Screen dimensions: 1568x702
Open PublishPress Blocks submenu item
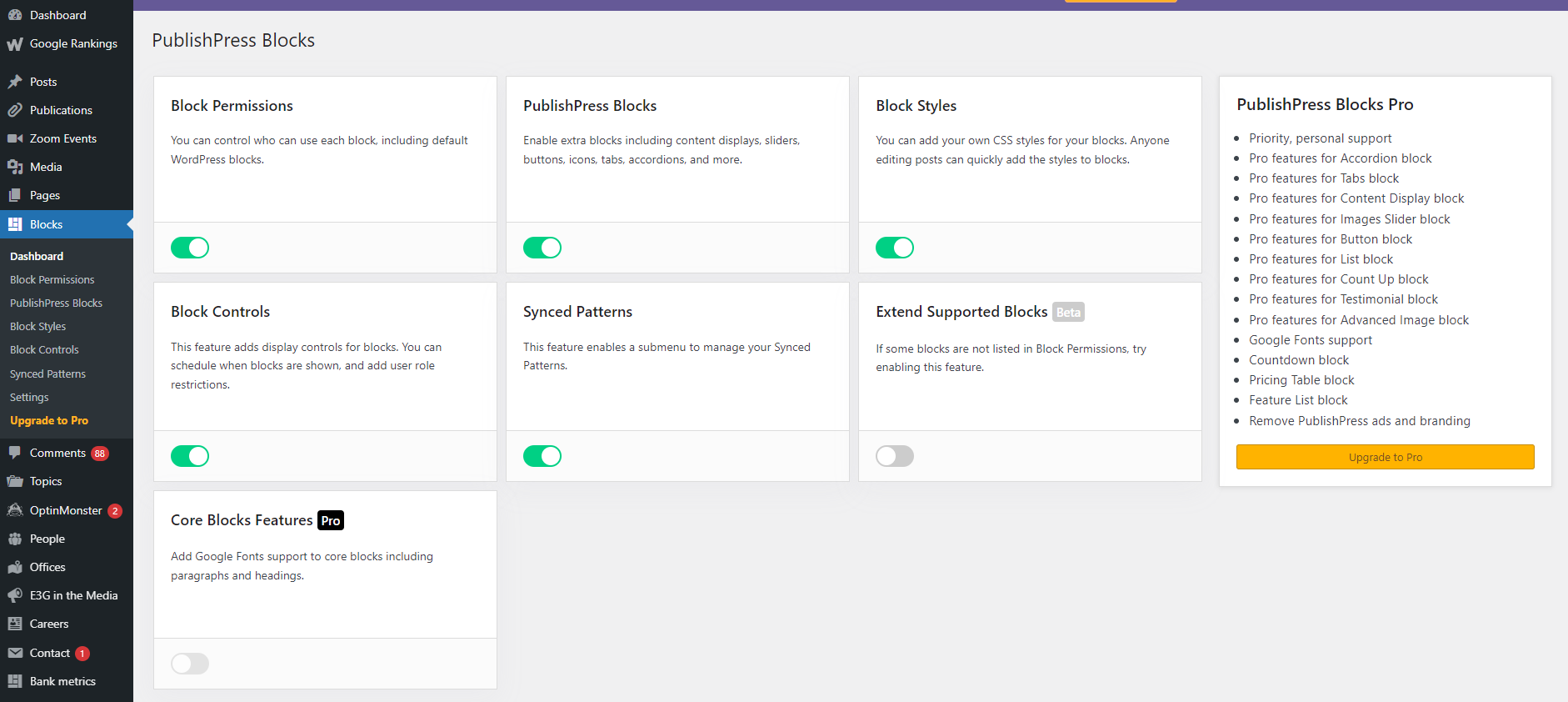(x=56, y=303)
